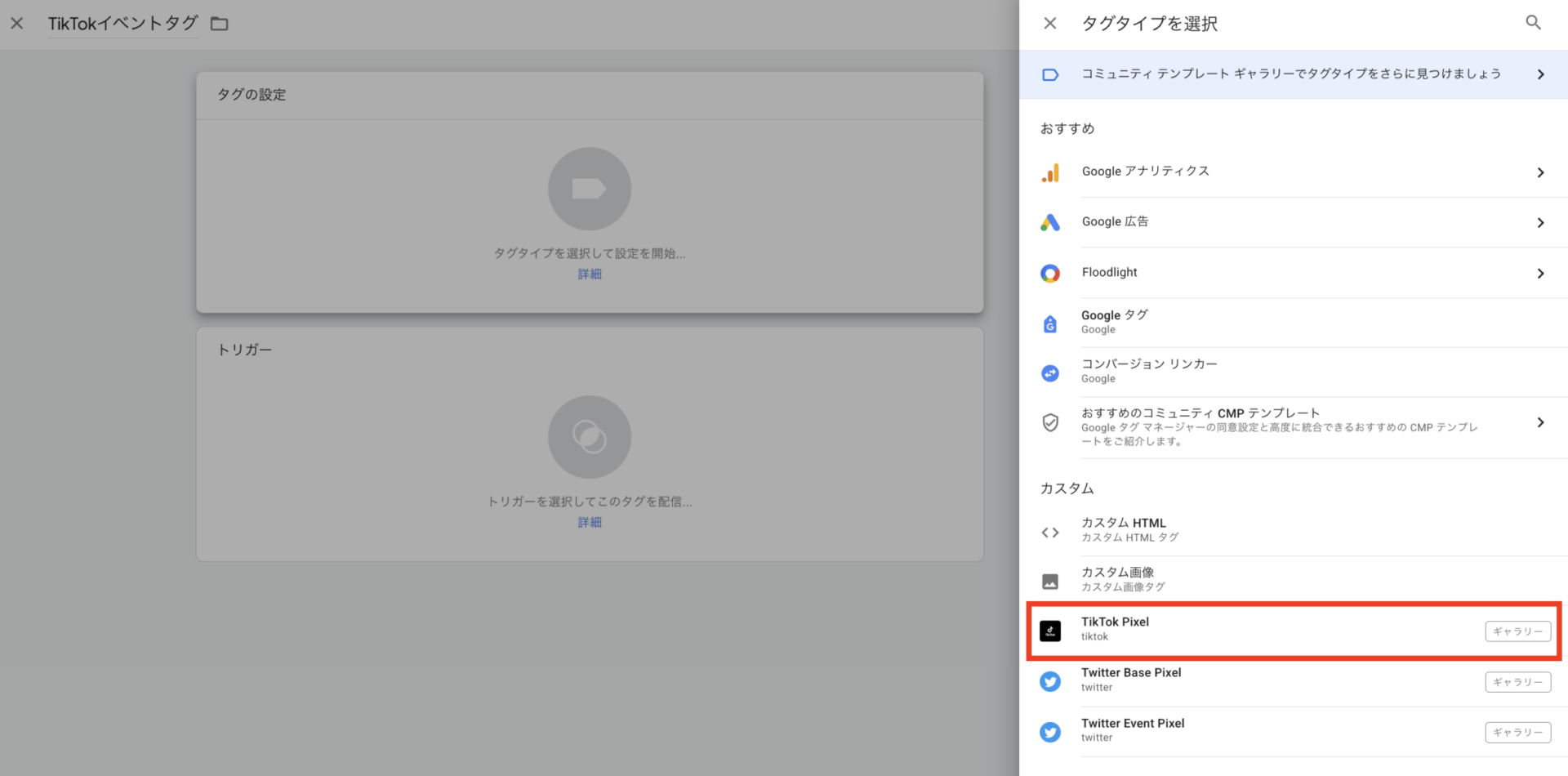Choose カスタム HTML tag type
This screenshot has width=1568, height=776.
point(1294,531)
